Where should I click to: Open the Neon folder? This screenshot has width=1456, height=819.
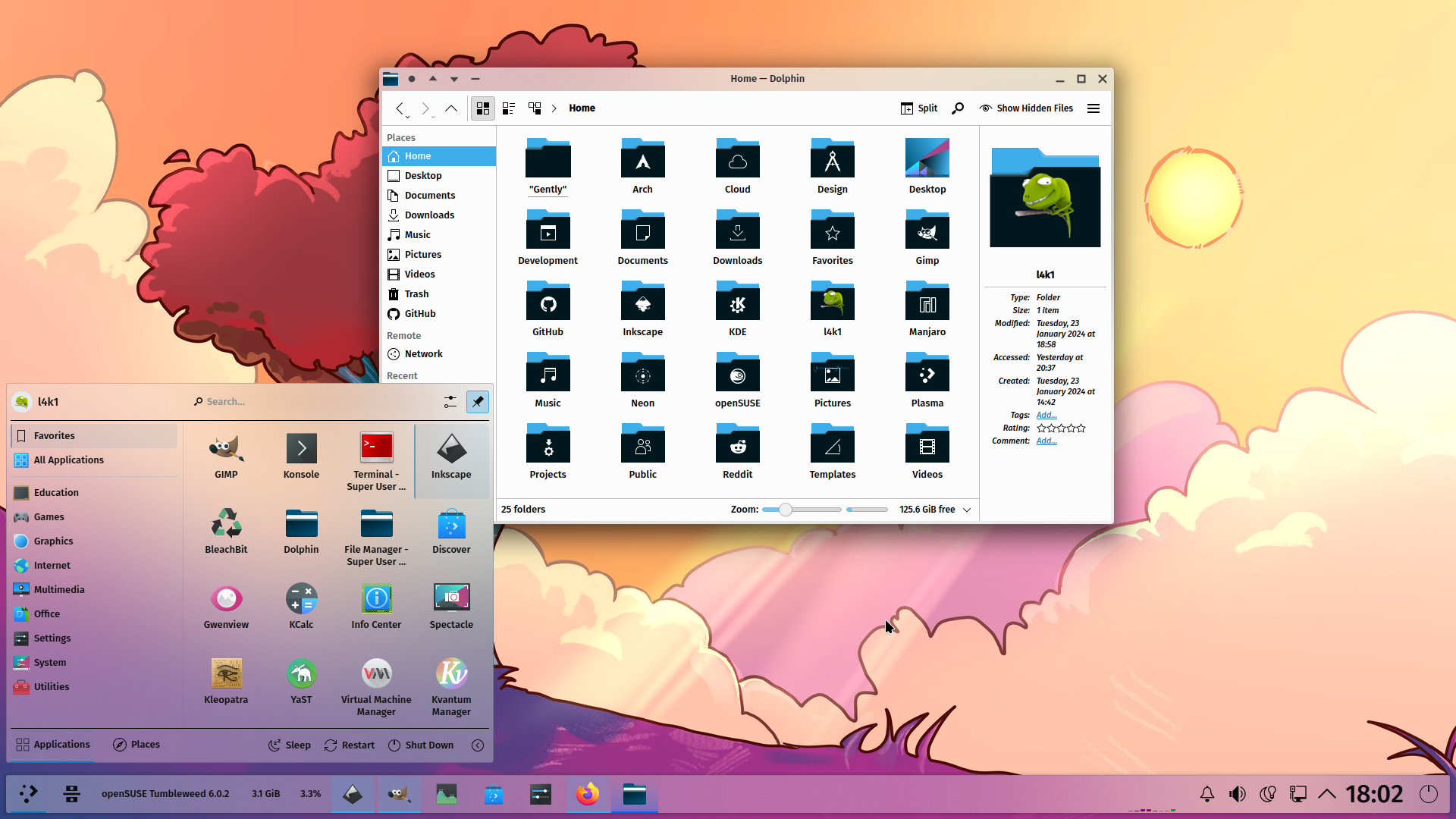coord(642,380)
